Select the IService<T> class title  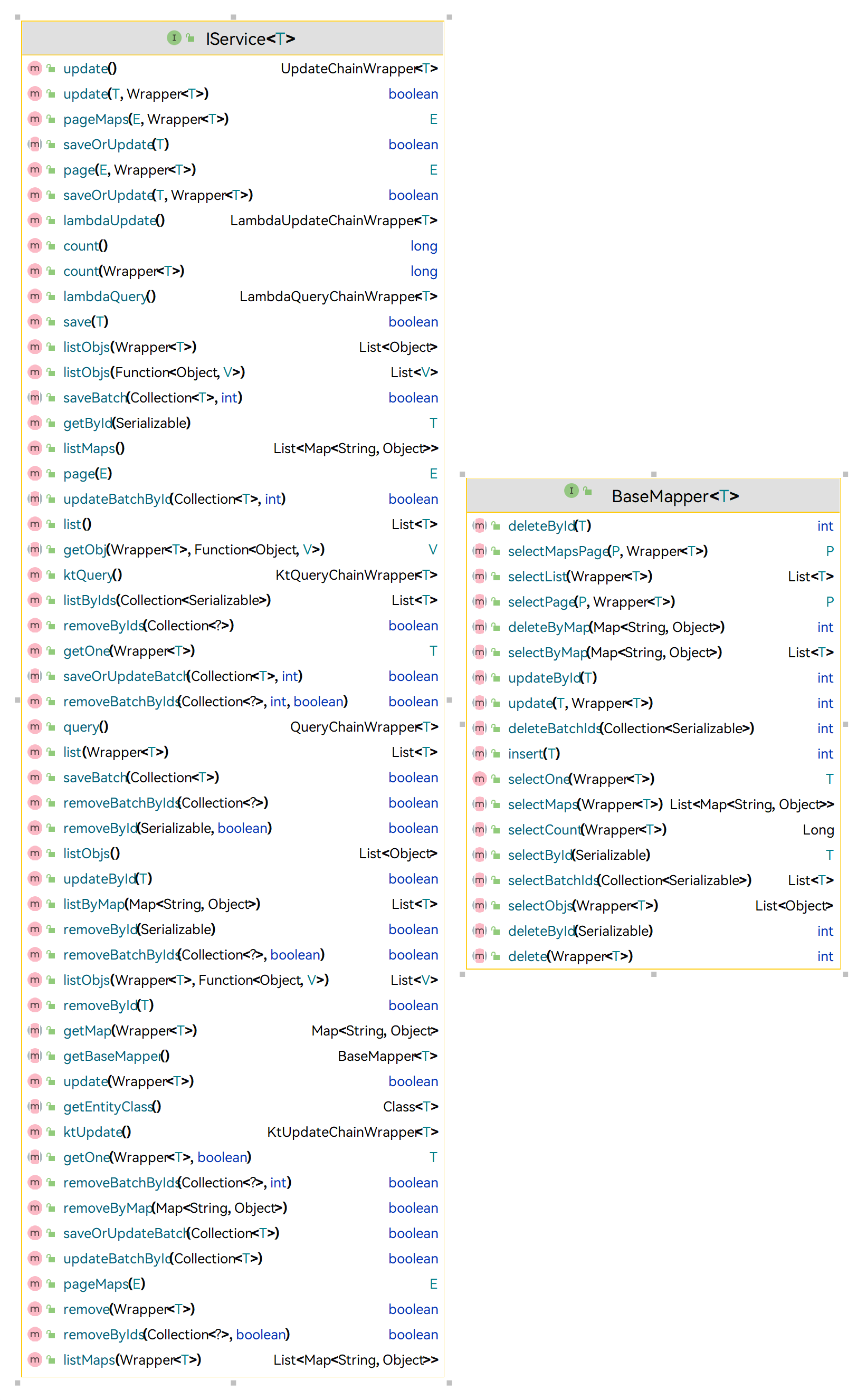tap(250, 39)
